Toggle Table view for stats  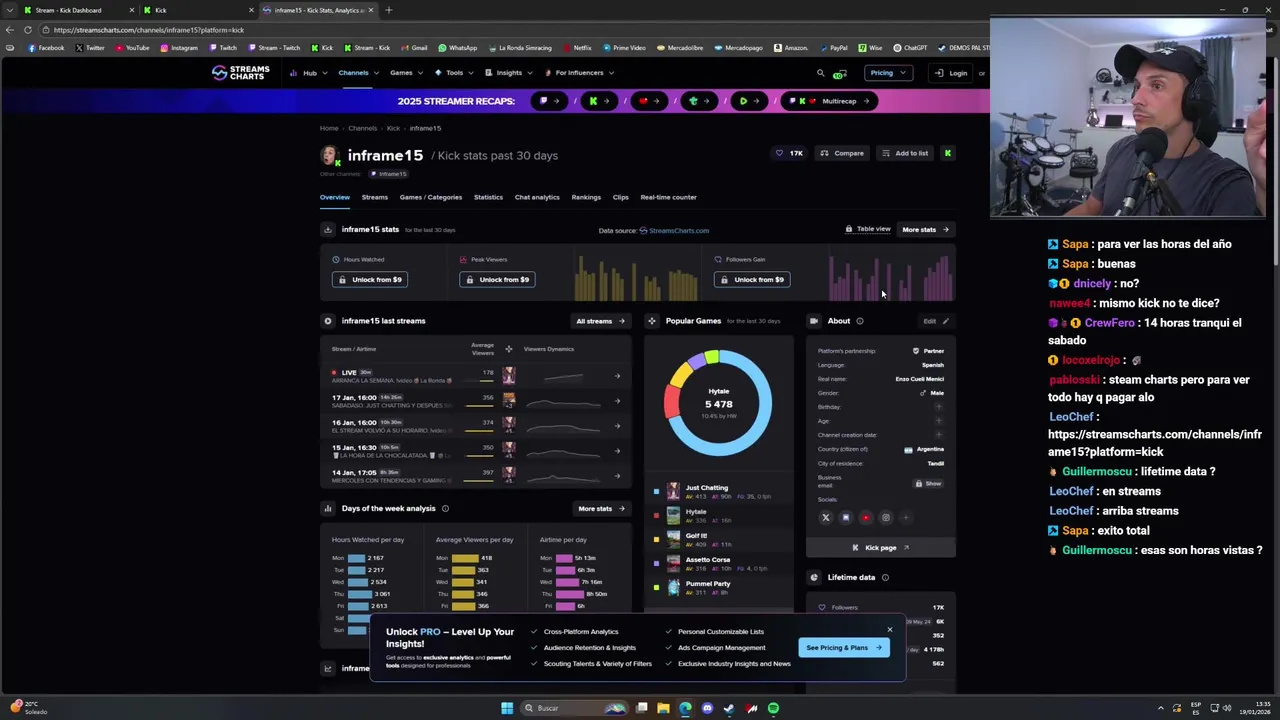868,229
